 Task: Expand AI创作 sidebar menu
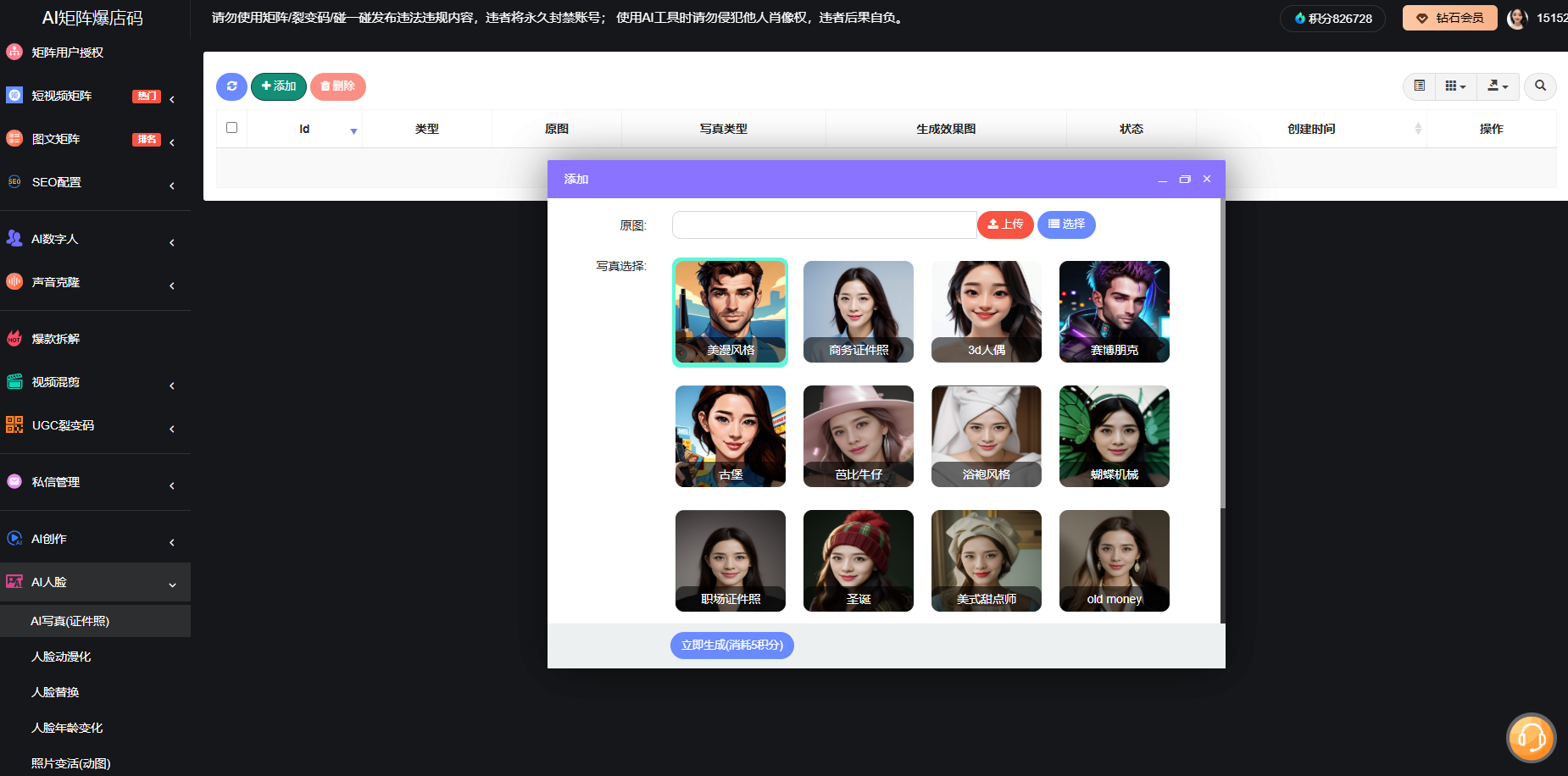tap(95, 539)
